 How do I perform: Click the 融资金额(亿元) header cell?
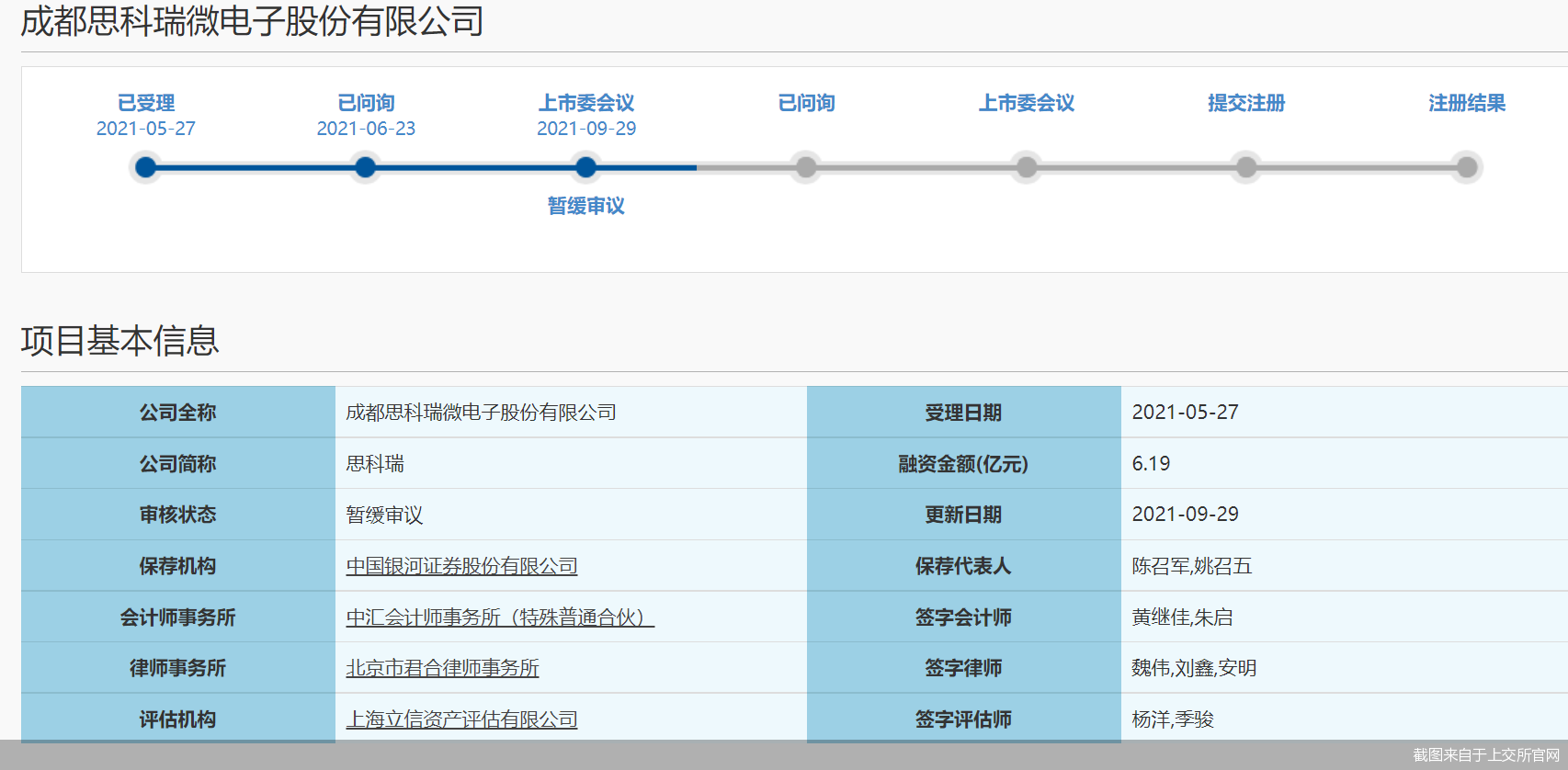[x=964, y=464]
